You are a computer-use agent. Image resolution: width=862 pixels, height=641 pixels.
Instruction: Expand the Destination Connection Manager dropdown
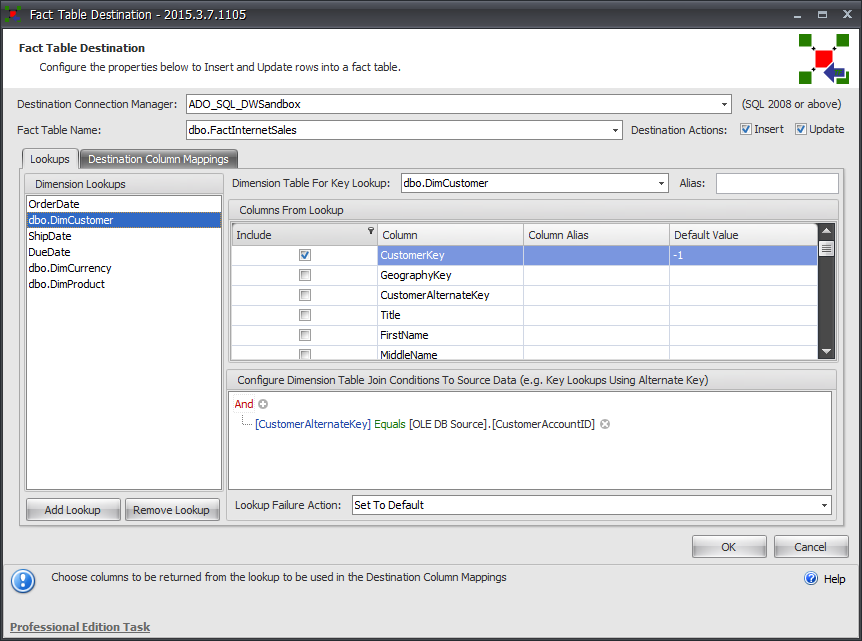(724, 104)
